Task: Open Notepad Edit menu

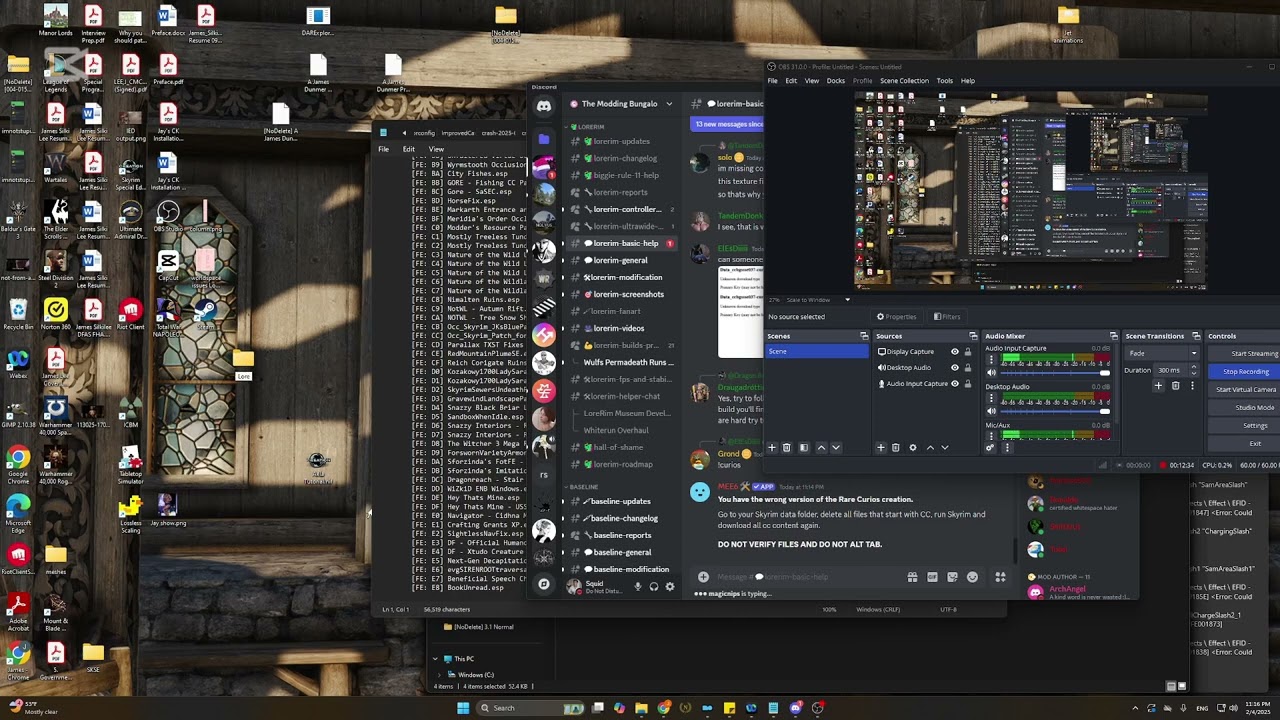Action: 409,149
